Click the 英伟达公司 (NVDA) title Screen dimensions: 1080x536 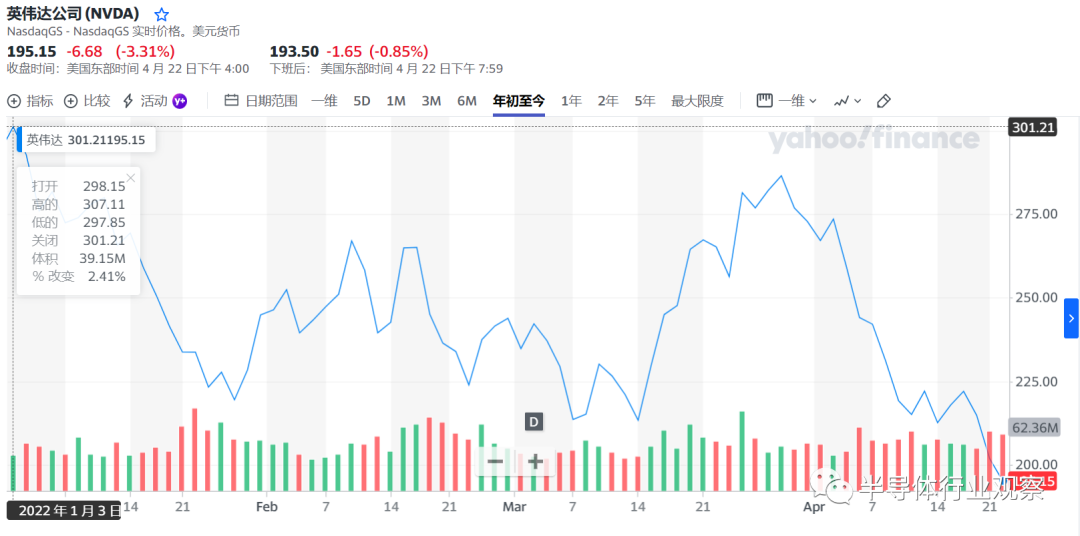(x=73, y=14)
